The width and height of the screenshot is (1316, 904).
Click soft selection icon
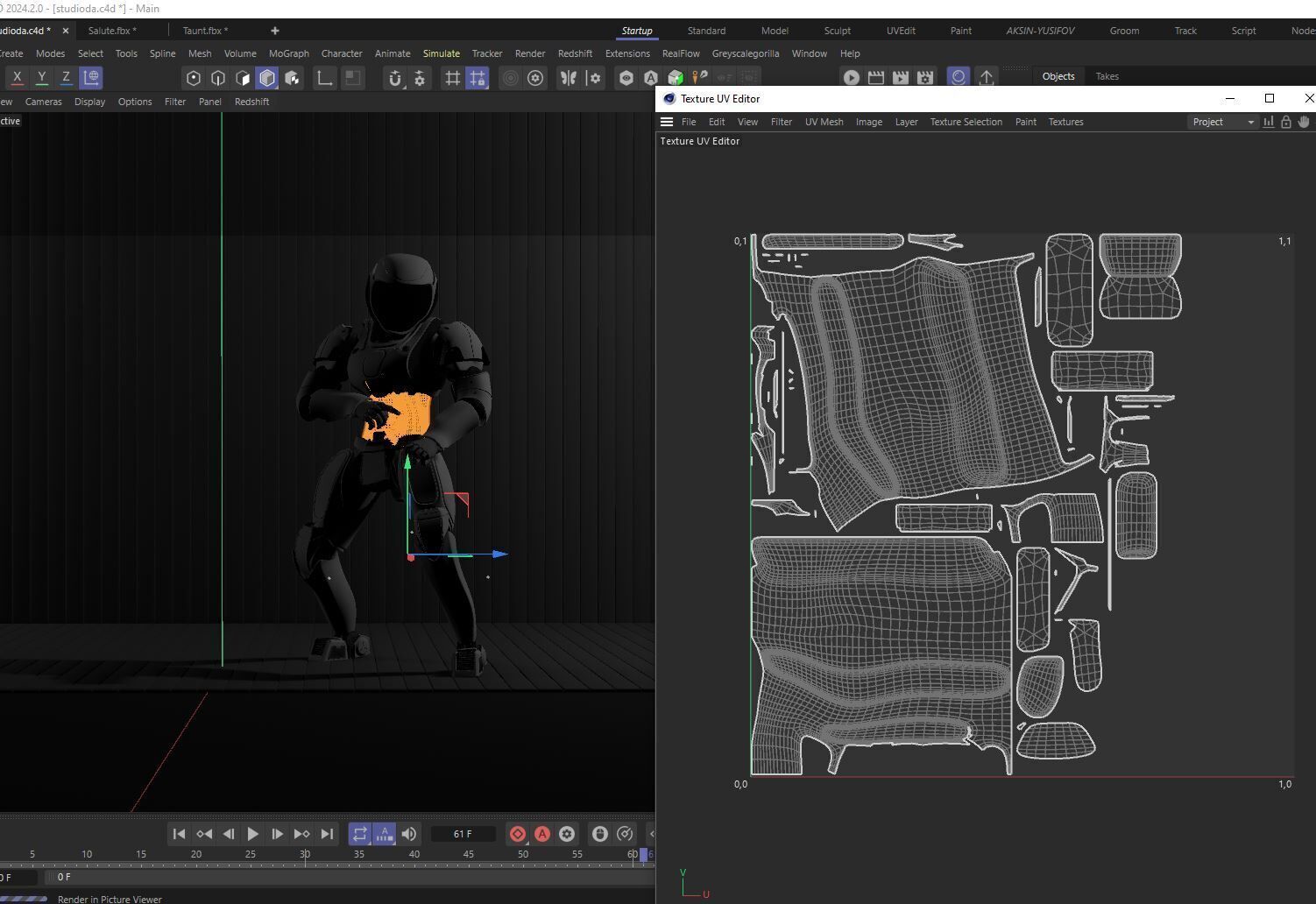pos(510,78)
